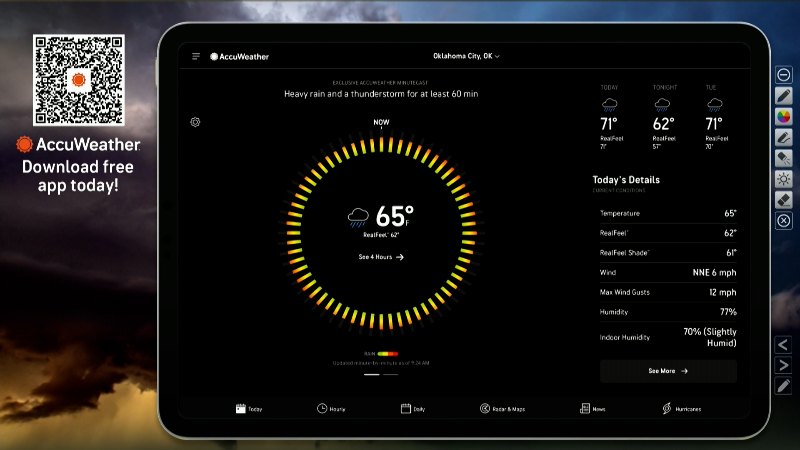Click the bottom pencil icon on right edge

pos(783,386)
